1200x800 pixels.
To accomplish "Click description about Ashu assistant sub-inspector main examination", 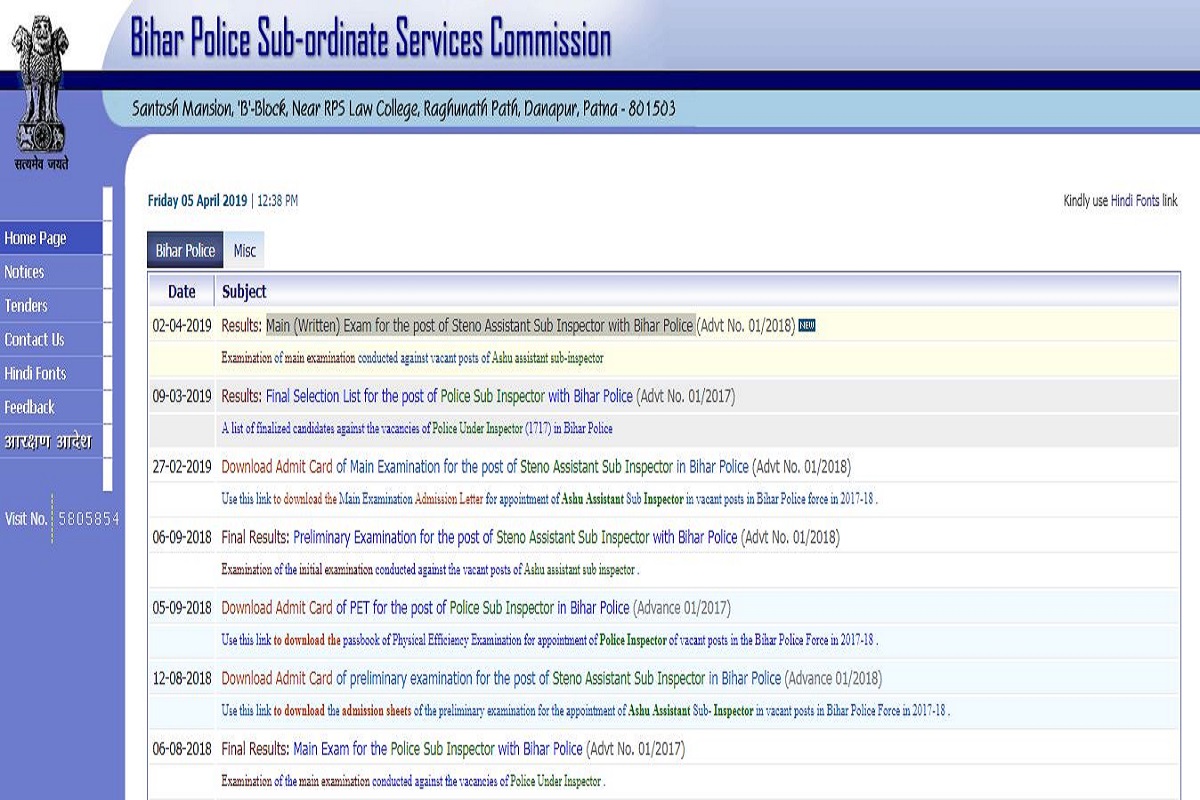I will pos(412,357).
